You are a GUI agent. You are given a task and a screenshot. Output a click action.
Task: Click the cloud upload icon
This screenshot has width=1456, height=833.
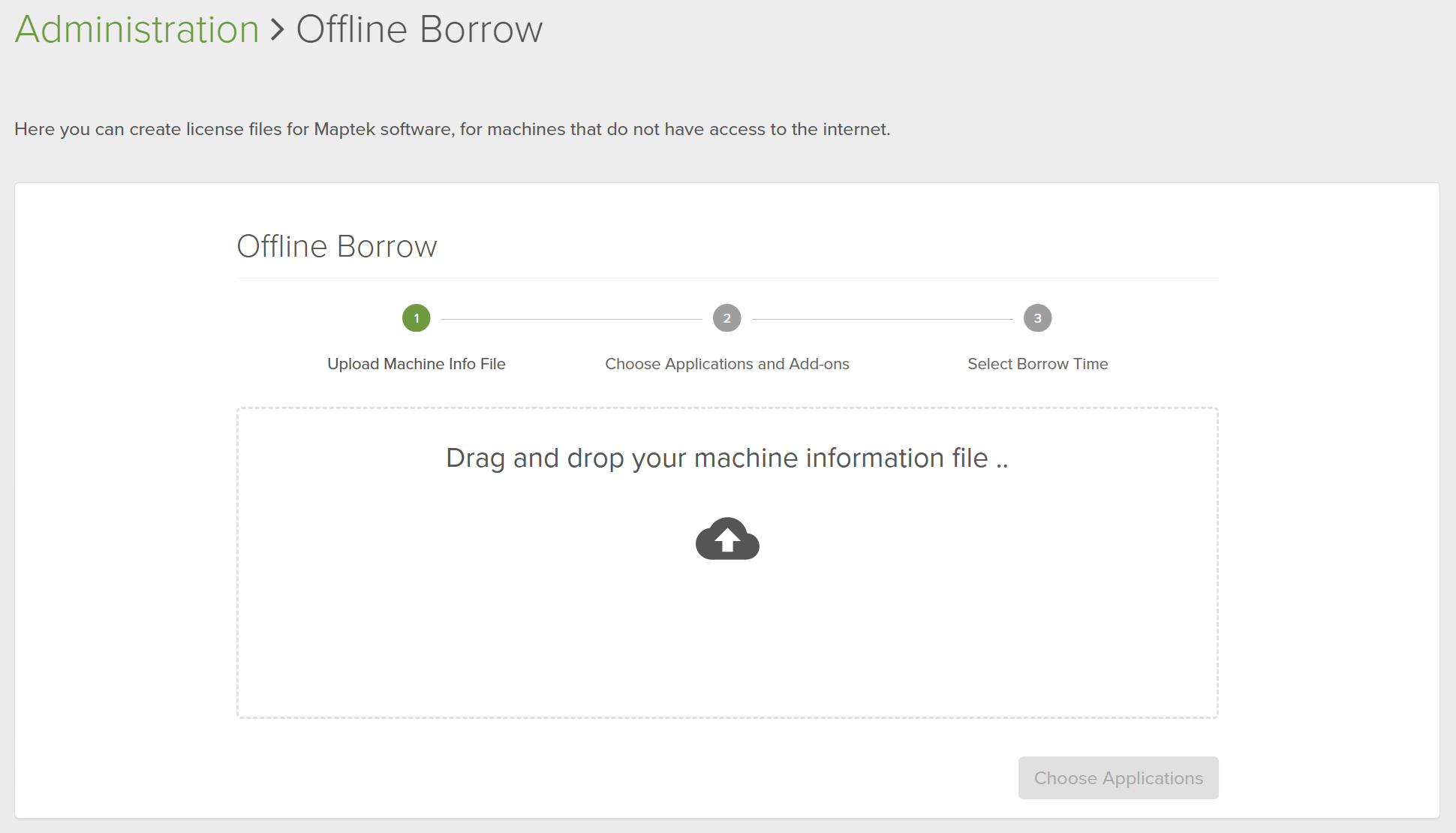[x=727, y=539]
